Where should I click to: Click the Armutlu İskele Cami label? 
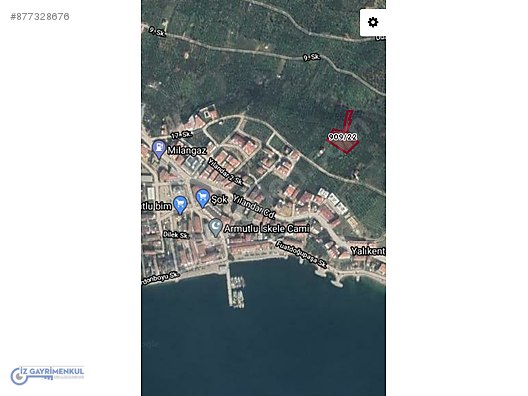(x=266, y=229)
